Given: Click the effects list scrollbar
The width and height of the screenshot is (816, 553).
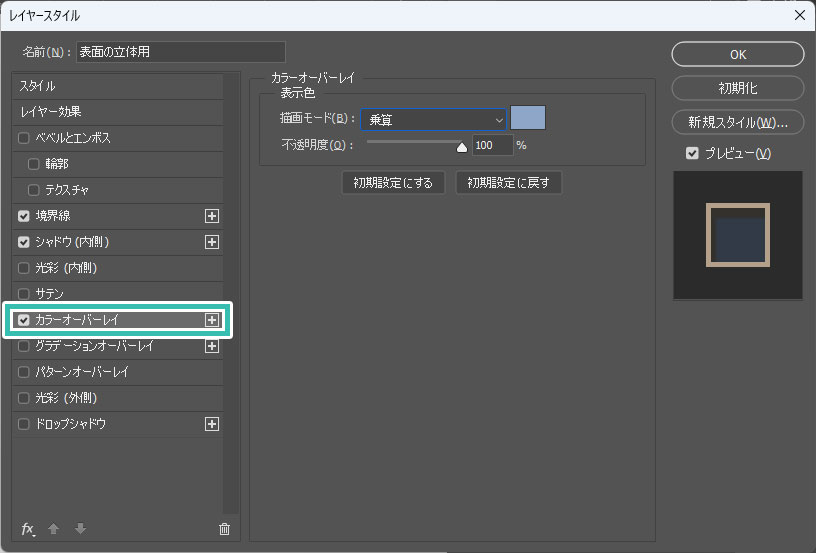Looking at the screenshot, I should tap(231, 294).
